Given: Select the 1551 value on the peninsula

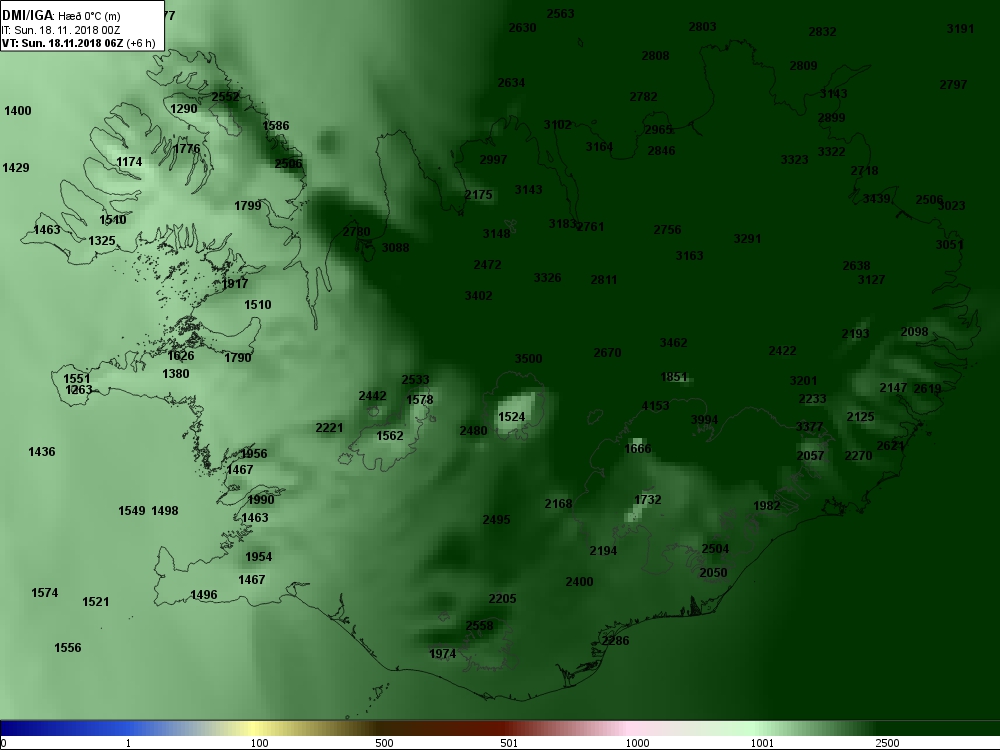Looking at the screenshot, I should (x=77, y=378).
